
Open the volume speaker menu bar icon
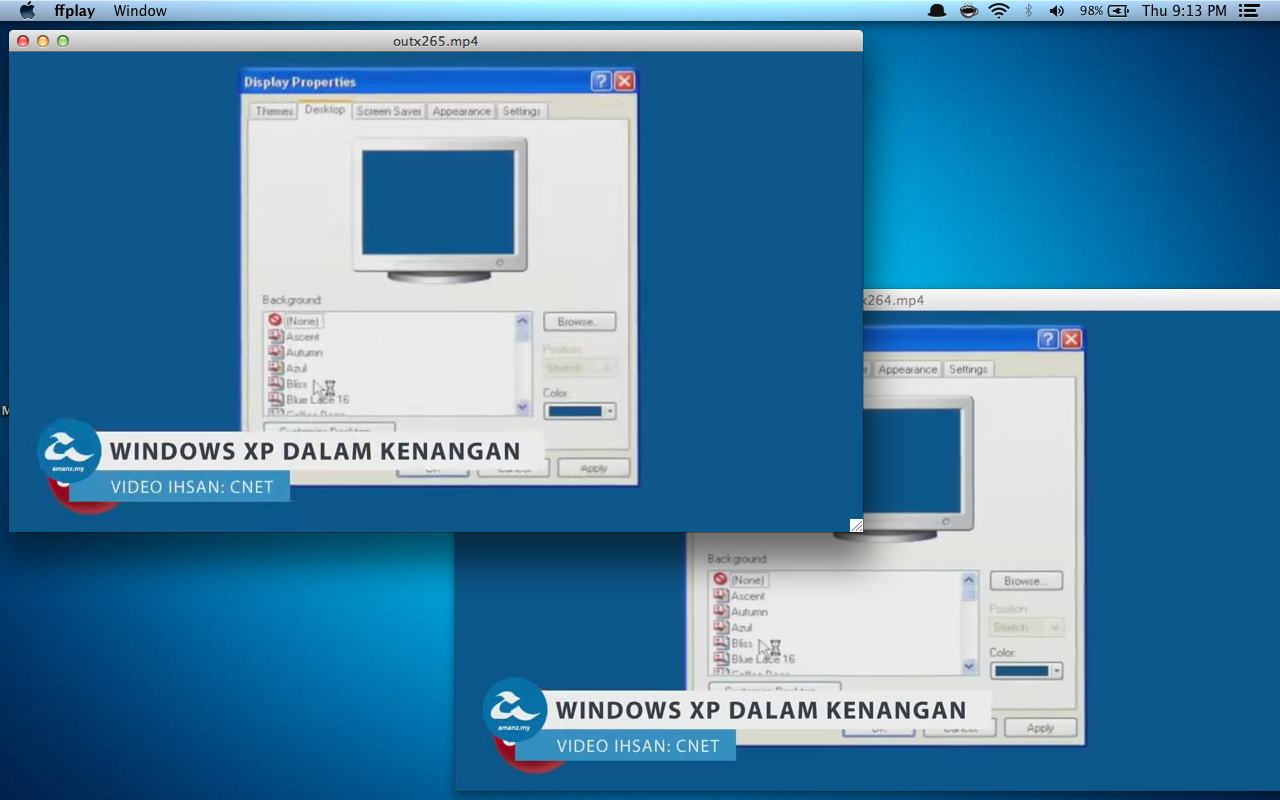click(1057, 11)
